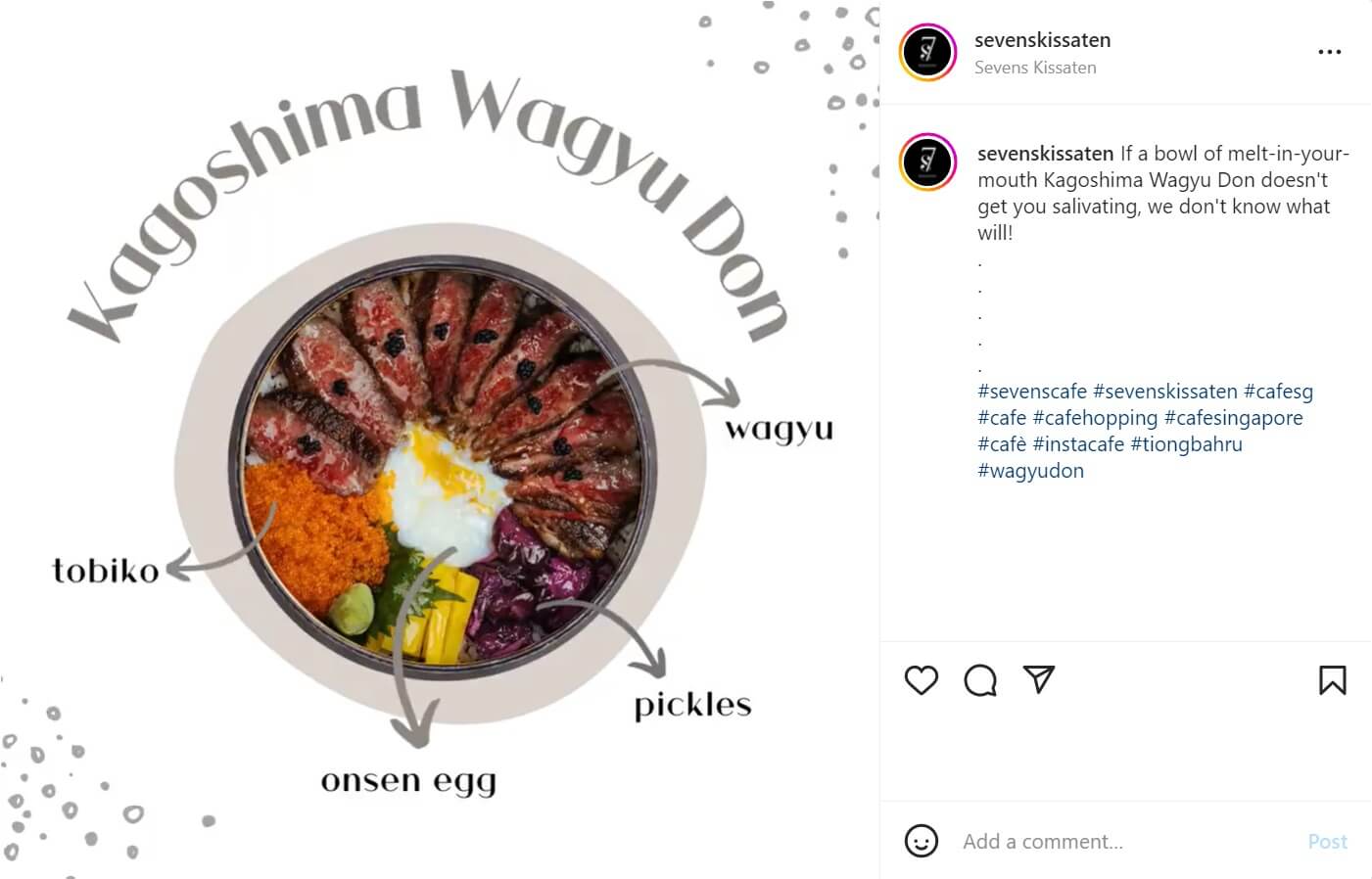Open the #tiongbahru hashtag

tap(1186, 444)
